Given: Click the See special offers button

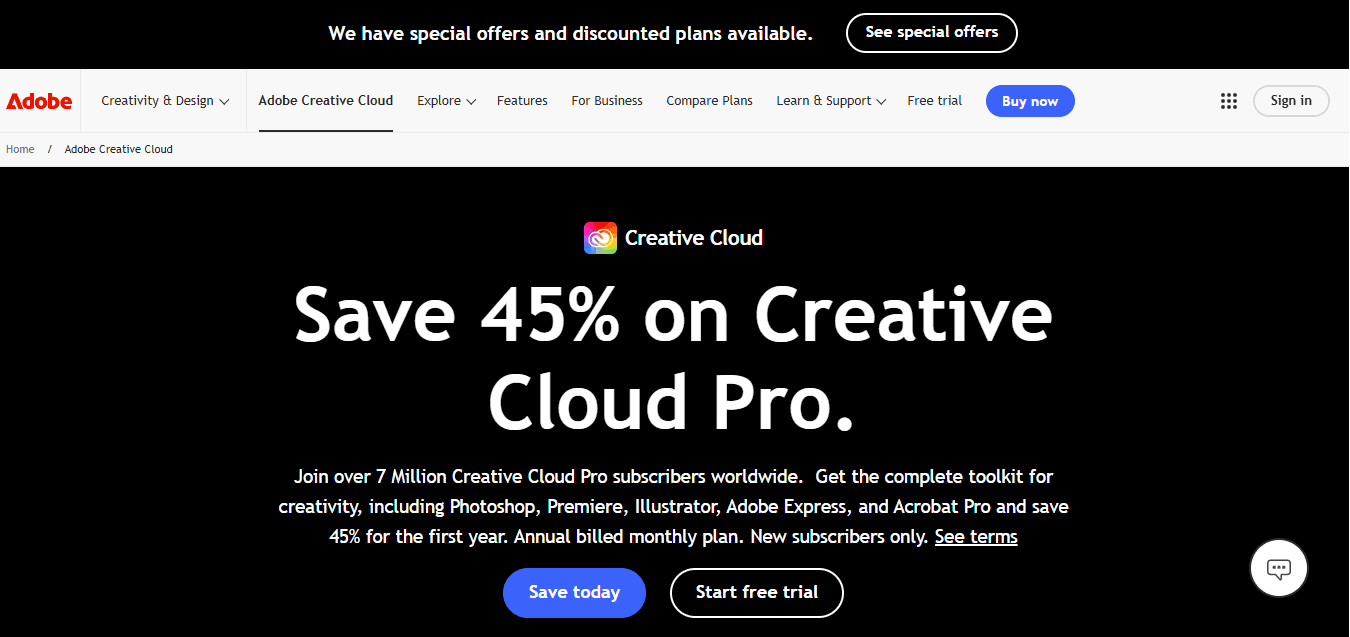Looking at the screenshot, I should click(931, 33).
